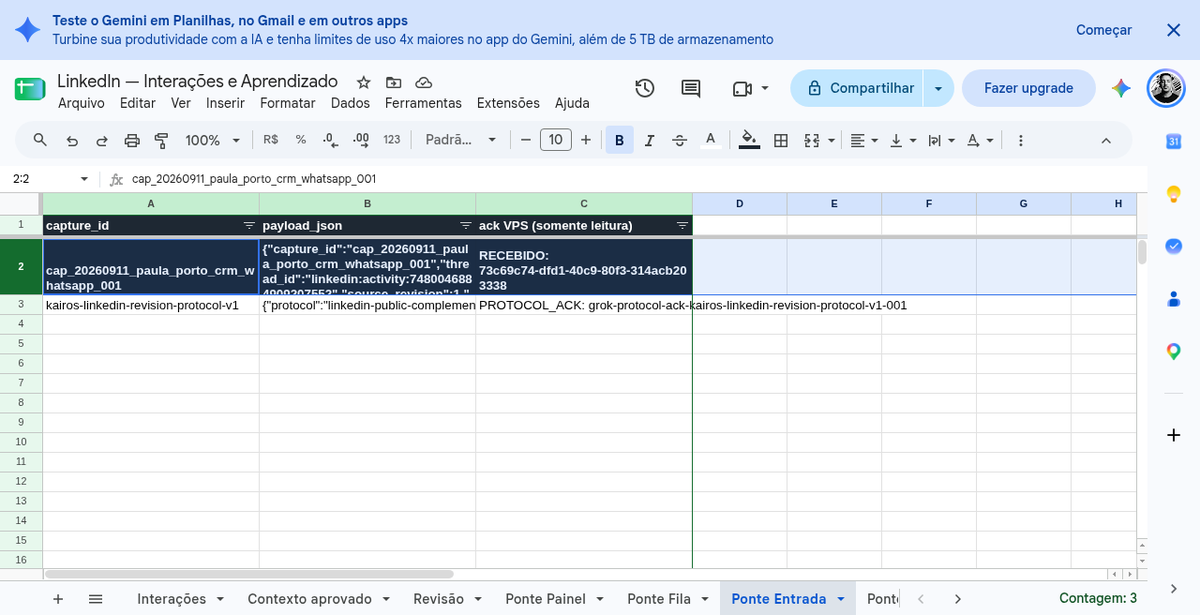The width and height of the screenshot is (1200, 615).
Task: Open Contacts side panel
Action: click(1174, 299)
